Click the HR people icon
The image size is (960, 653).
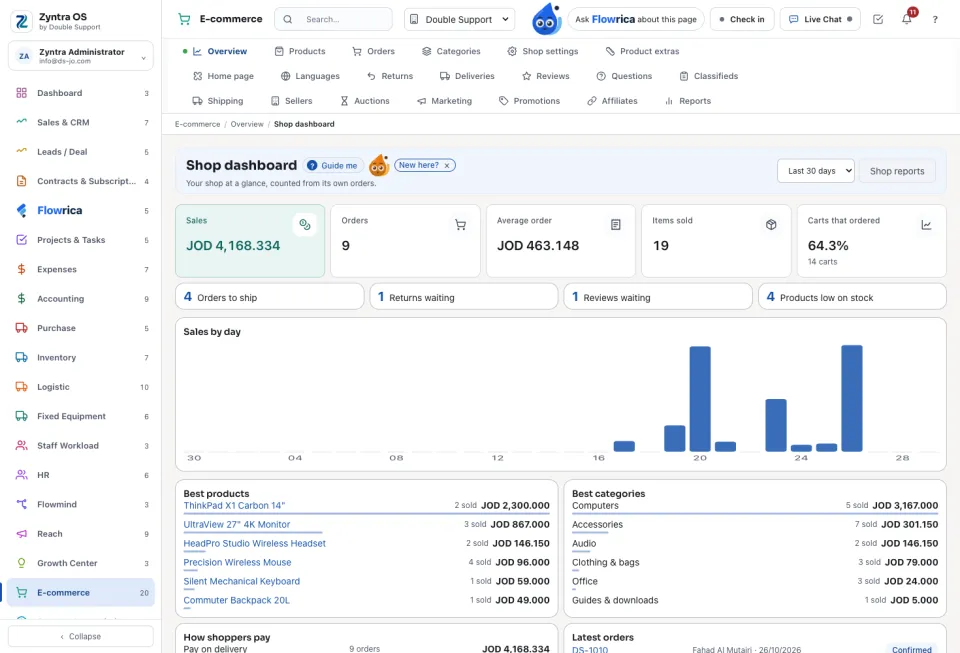(21, 475)
